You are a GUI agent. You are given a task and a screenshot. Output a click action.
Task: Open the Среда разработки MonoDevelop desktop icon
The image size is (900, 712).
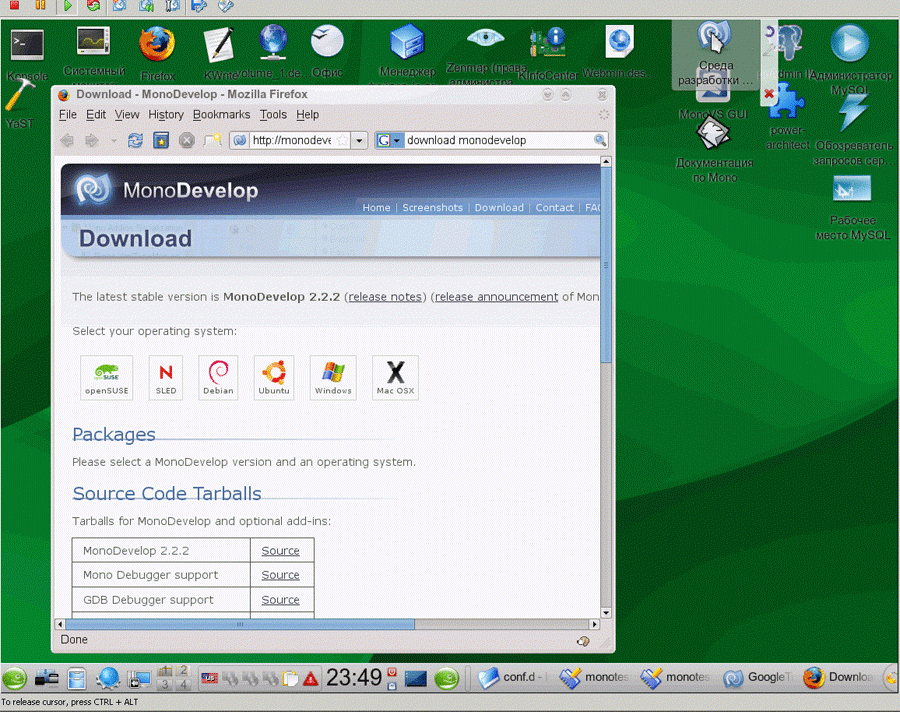pyautogui.click(x=715, y=37)
